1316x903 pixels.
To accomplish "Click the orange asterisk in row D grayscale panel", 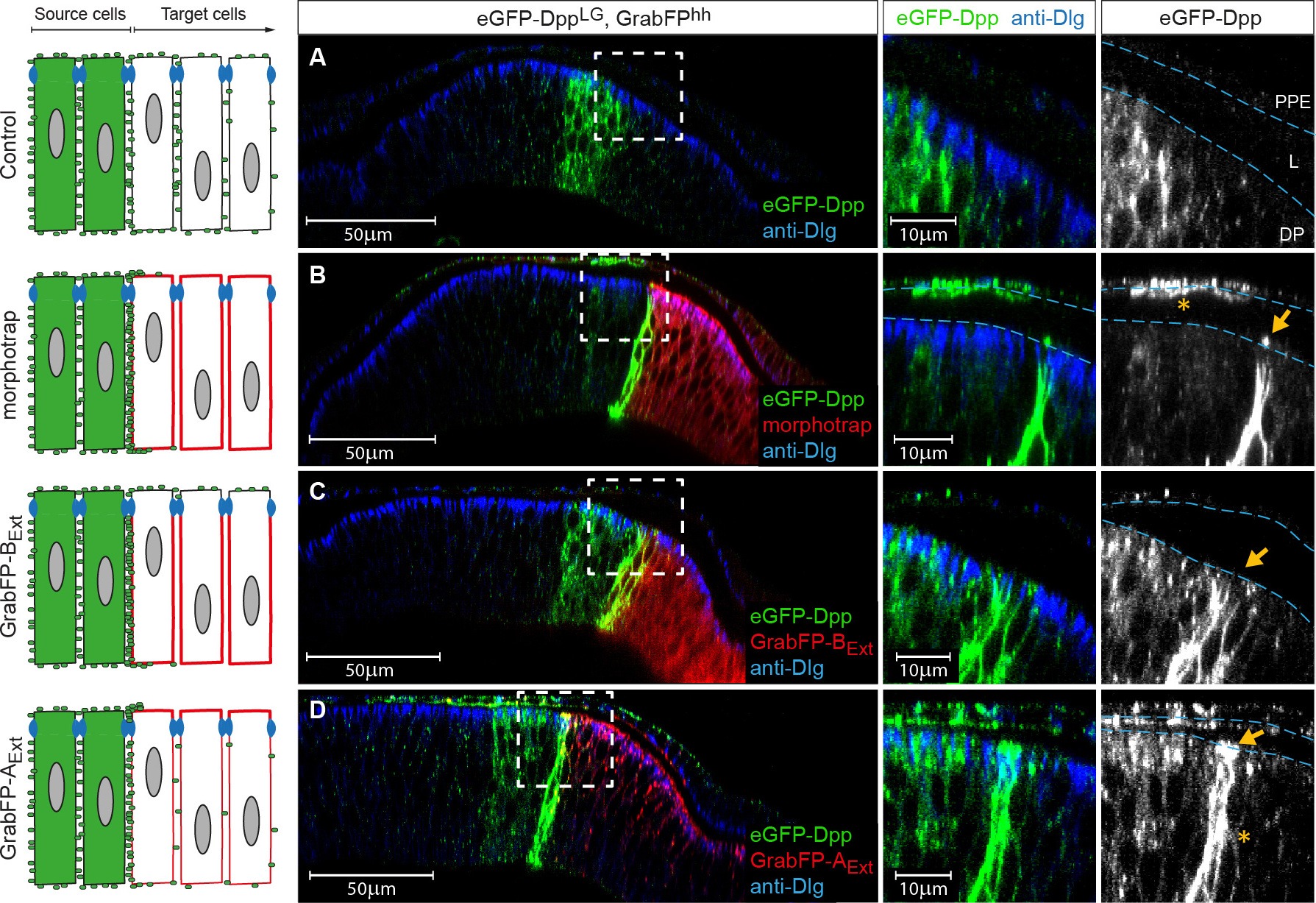I will tap(1244, 838).
